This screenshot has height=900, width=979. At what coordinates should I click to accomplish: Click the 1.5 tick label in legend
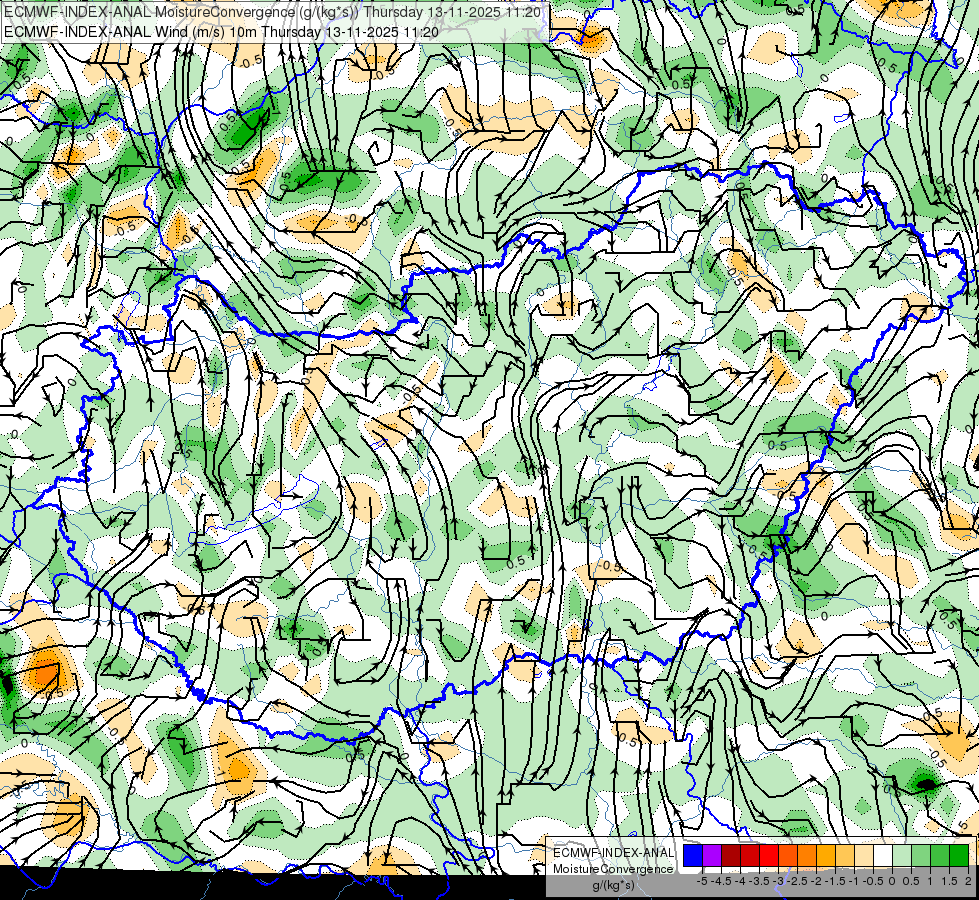tap(949, 881)
